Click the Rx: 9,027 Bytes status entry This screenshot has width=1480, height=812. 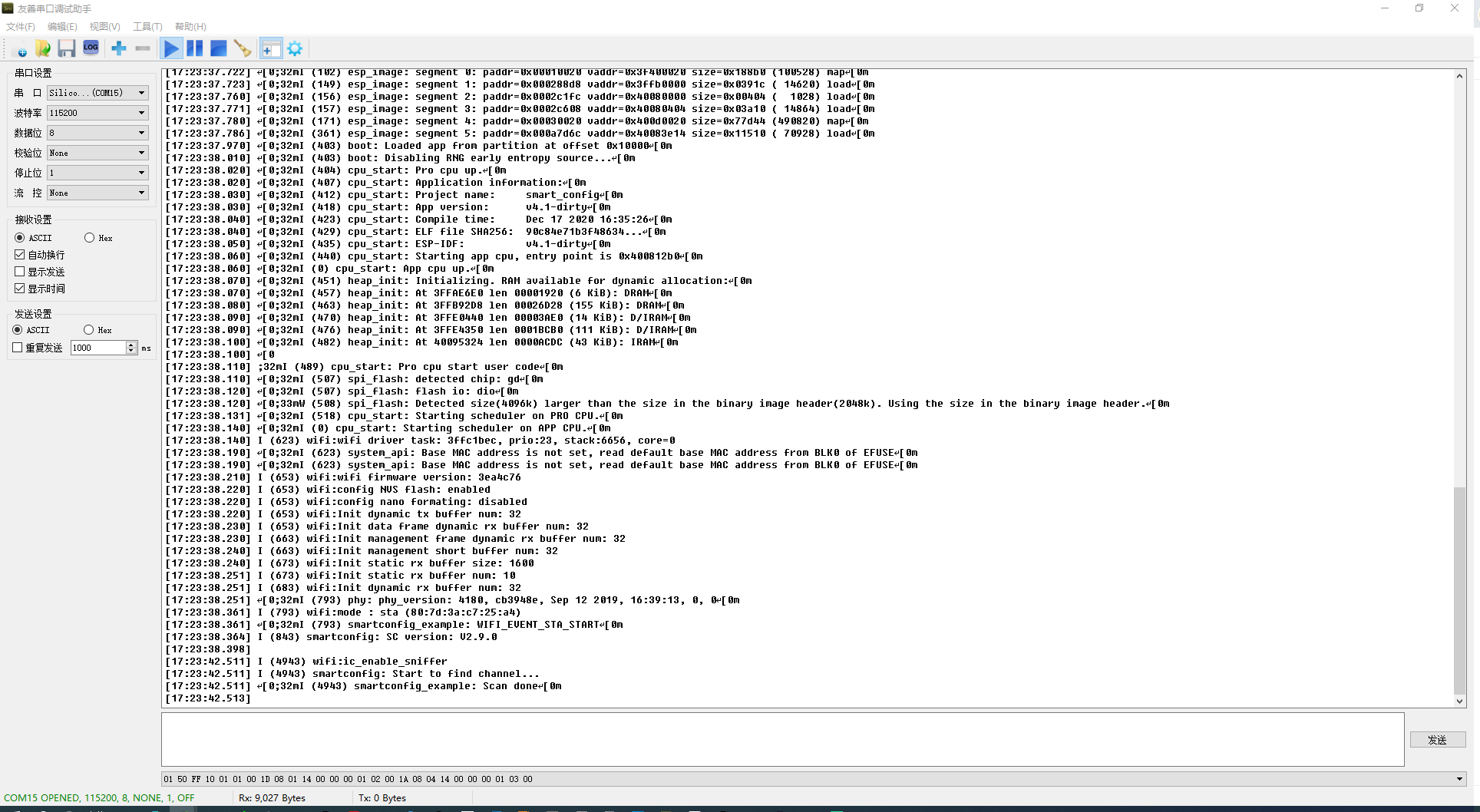click(x=272, y=798)
